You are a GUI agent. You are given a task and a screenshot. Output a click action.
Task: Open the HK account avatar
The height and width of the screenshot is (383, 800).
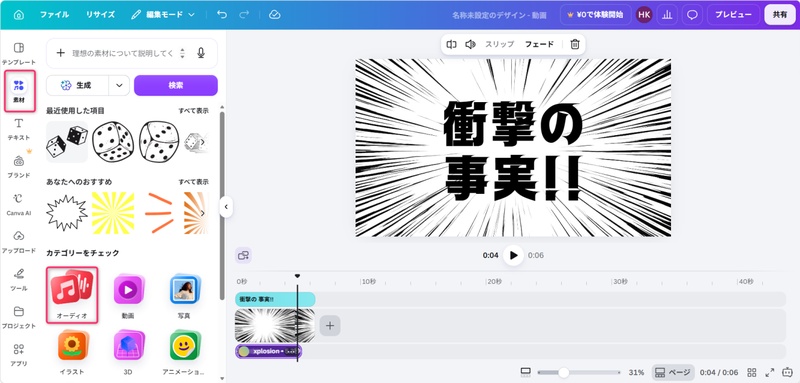644,15
